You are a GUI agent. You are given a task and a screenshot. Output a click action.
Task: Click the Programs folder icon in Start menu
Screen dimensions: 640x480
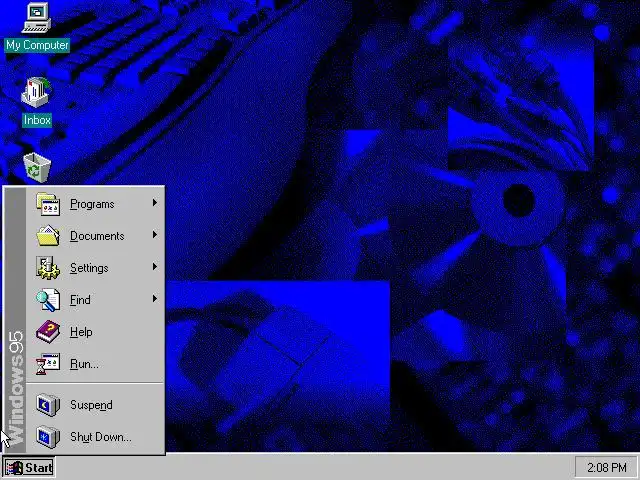pyautogui.click(x=48, y=204)
